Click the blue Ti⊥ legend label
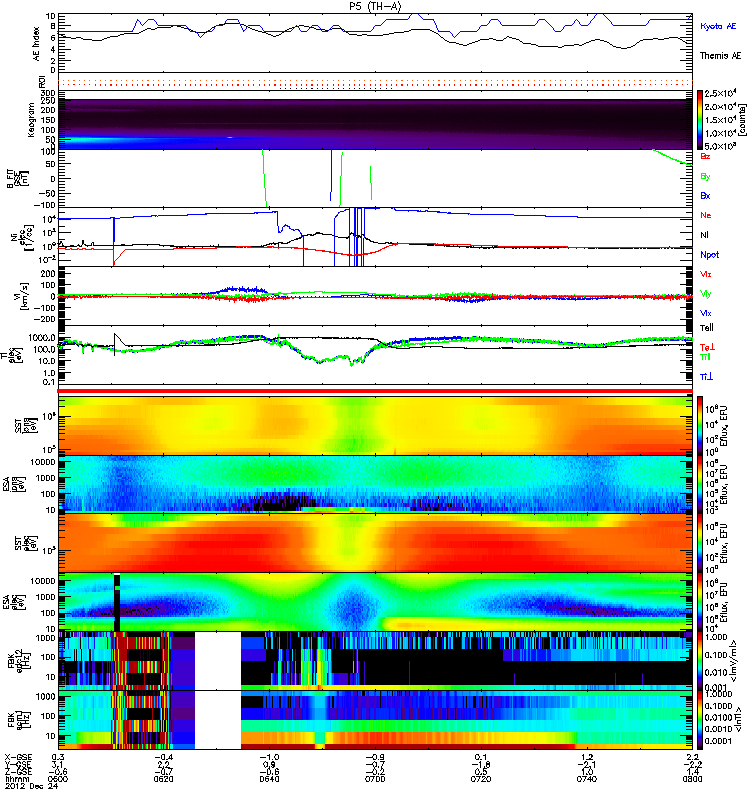Screen dimensions: 750x800 pos(706,377)
